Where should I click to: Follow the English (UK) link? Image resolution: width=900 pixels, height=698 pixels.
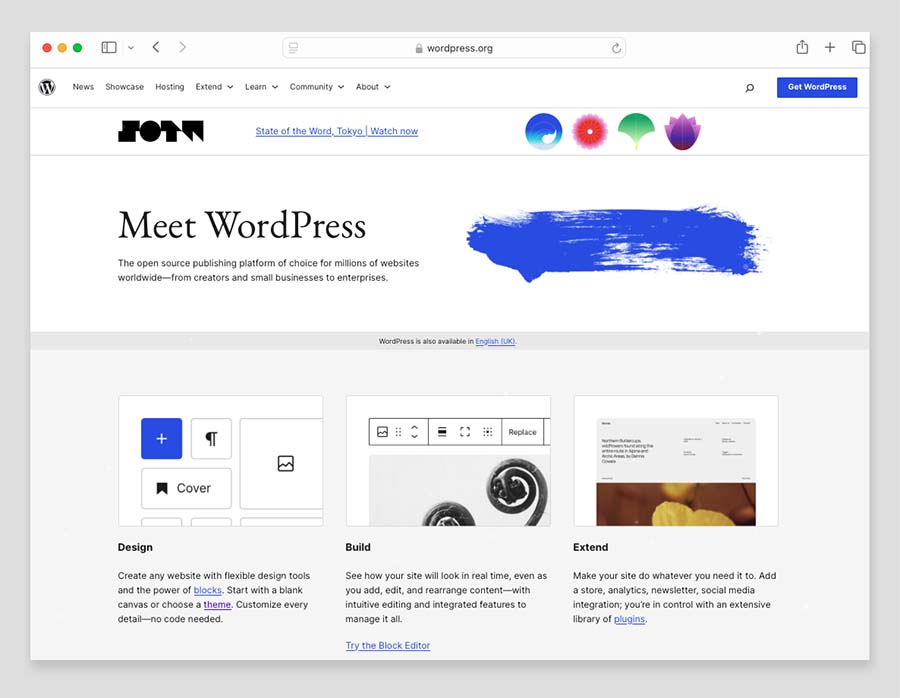pyautogui.click(x=495, y=341)
